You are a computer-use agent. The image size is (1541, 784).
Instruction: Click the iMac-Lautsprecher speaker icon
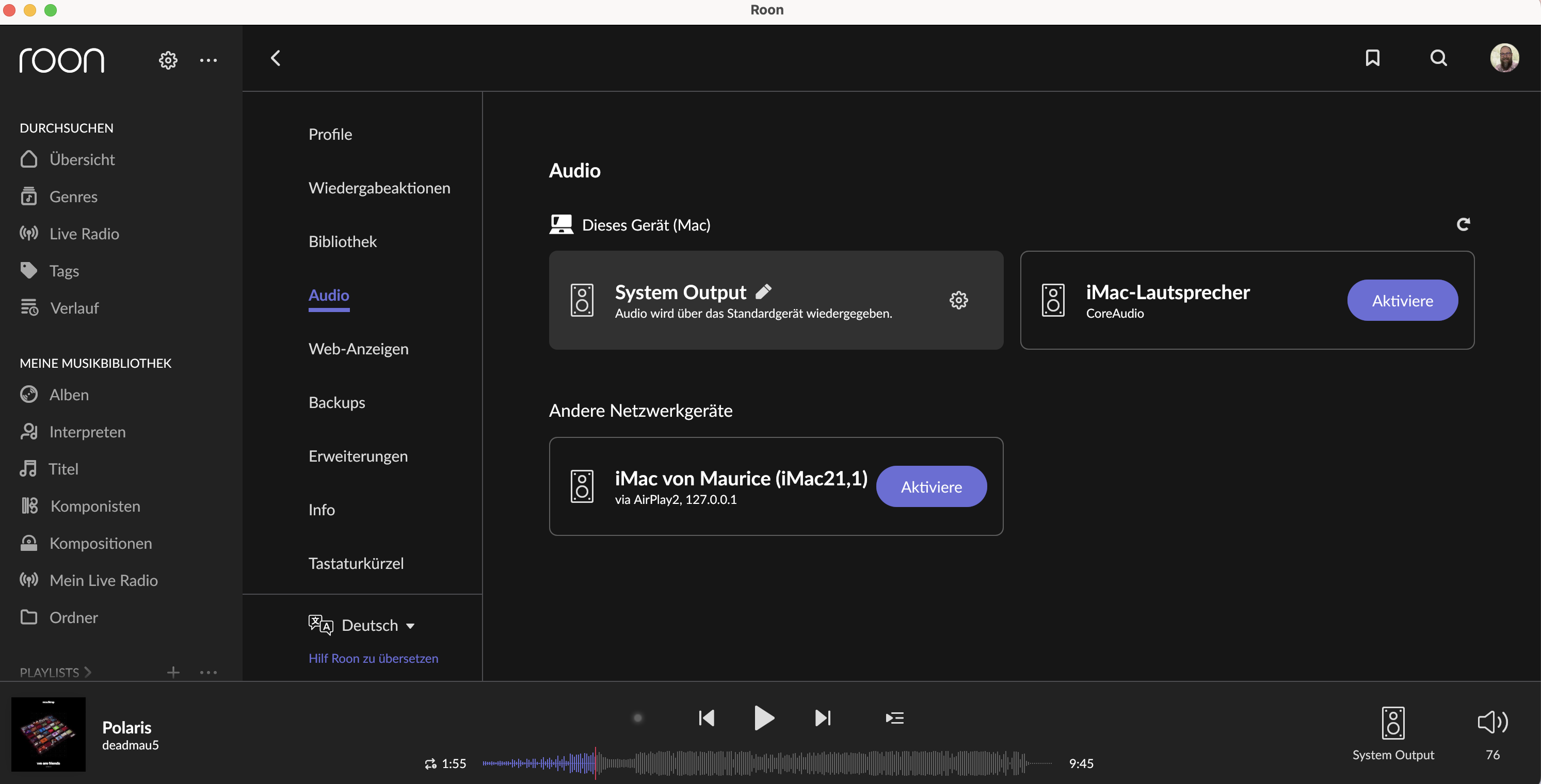click(1053, 300)
